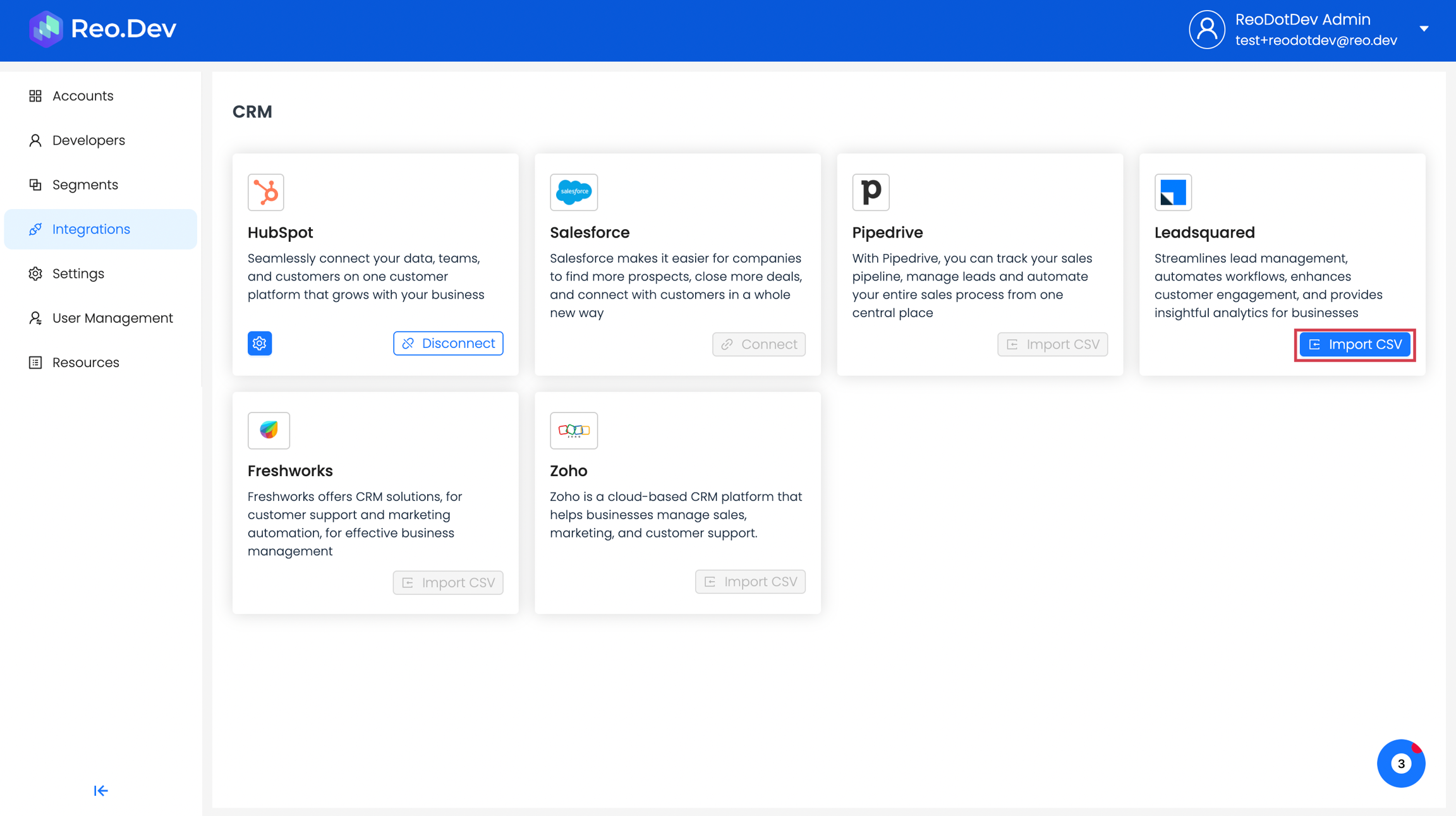This screenshot has height=816, width=1456.
Task: Click Import CSV on Zoho card
Action: tap(750, 582)
